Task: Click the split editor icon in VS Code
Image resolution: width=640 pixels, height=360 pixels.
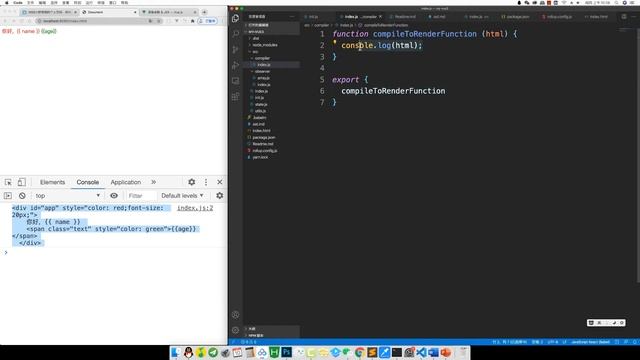Action: (x=624, y=16)
